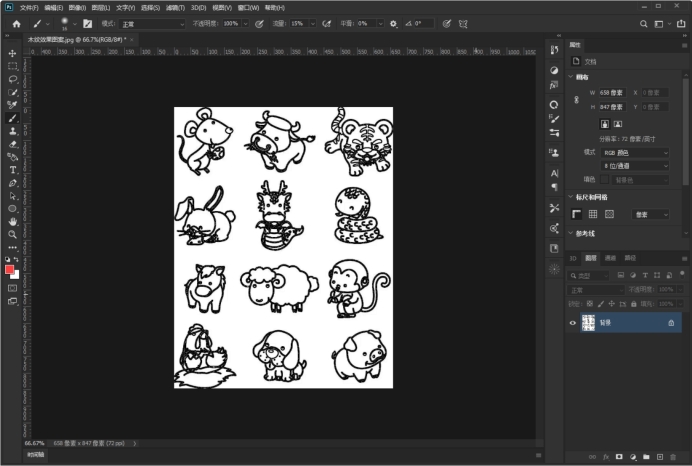Image resolution: width=692 pixels, height=466 pixels.
Task: Open brush blend mode 正常 dropdown
Action: (152, 24)
